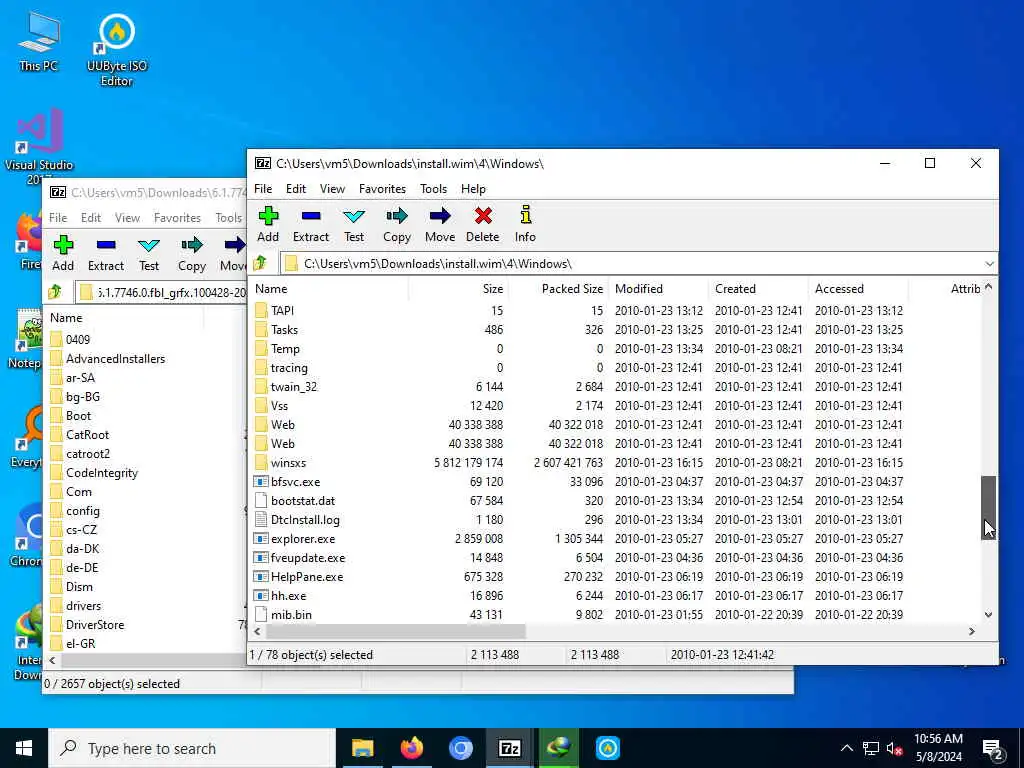Select the winsxs folder row

(x=615, y=462)
